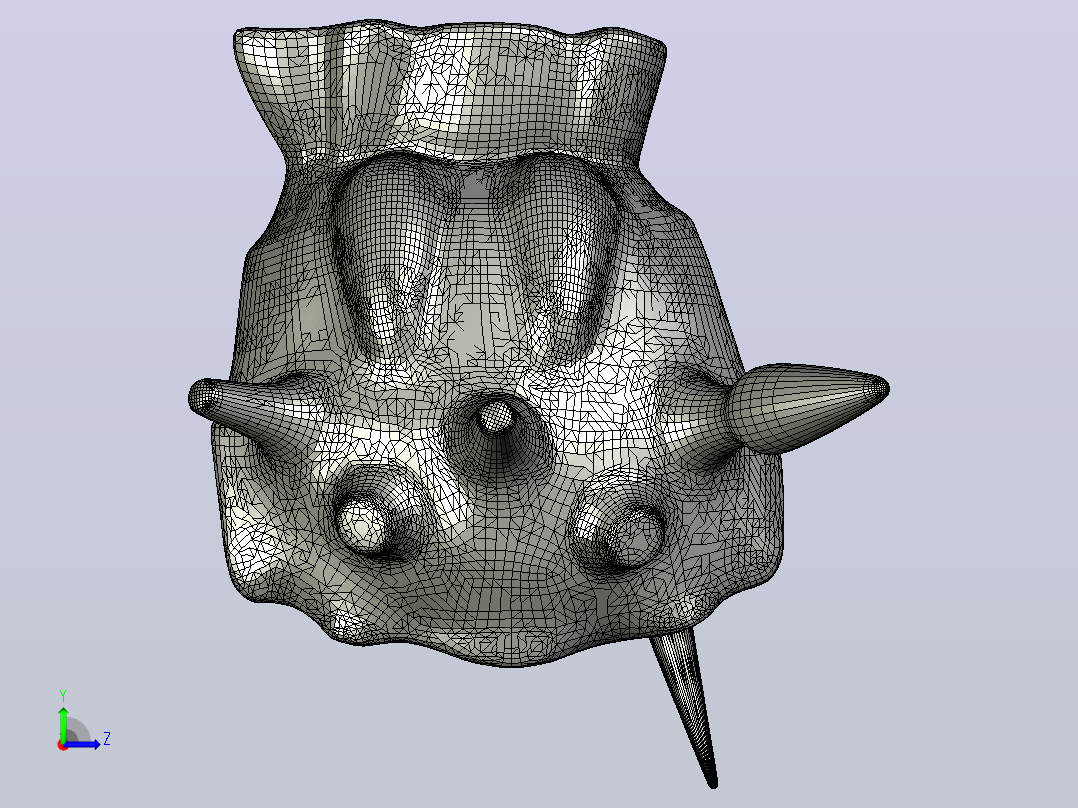Click the red X axis dot on the triad

tap(63, 746)
